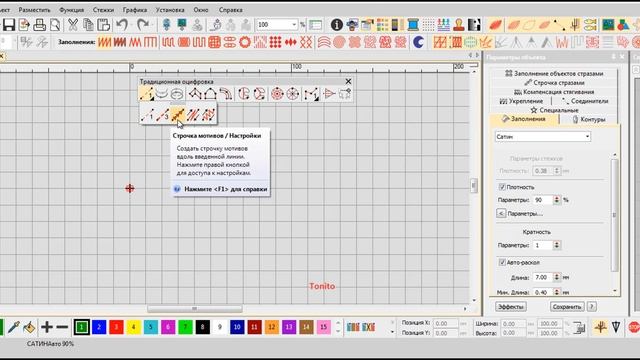640x360 pixels.
Task: Click the Save floppy disk icon
Action: coord(9,25)
